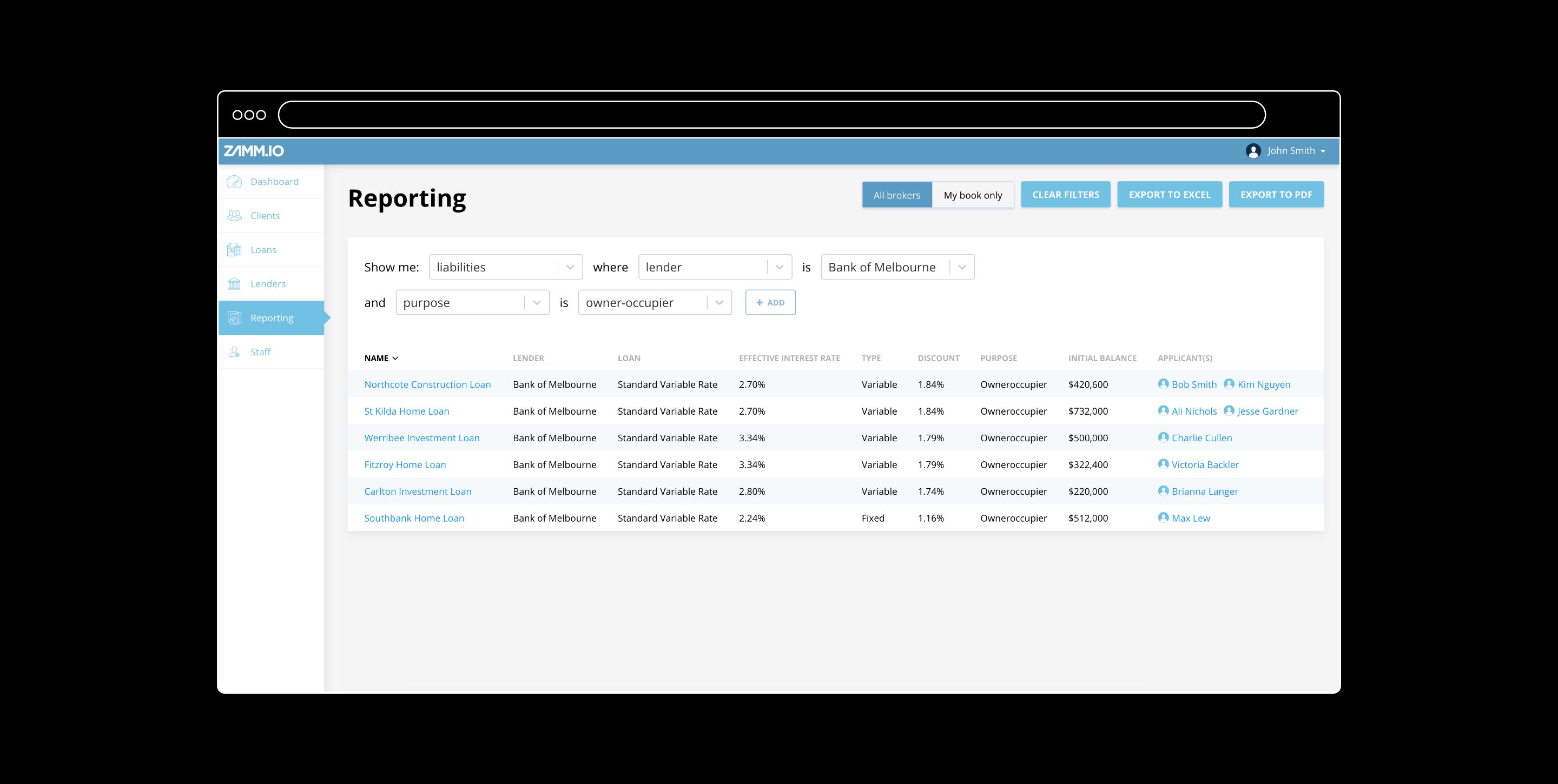Viewport: 1558px width, 784px height.
Task: Click EXPORT TO PDF
Action: click(x=1276, y=195)
